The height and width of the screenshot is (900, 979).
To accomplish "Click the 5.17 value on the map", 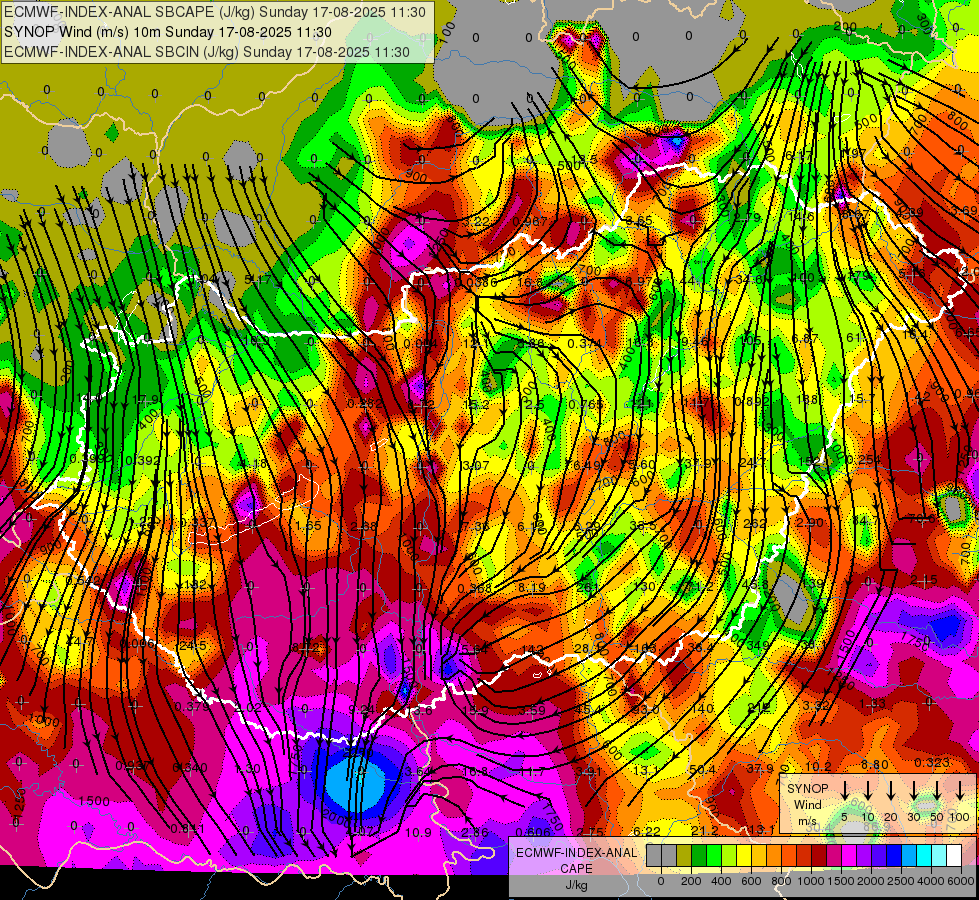I will [258, 279].
